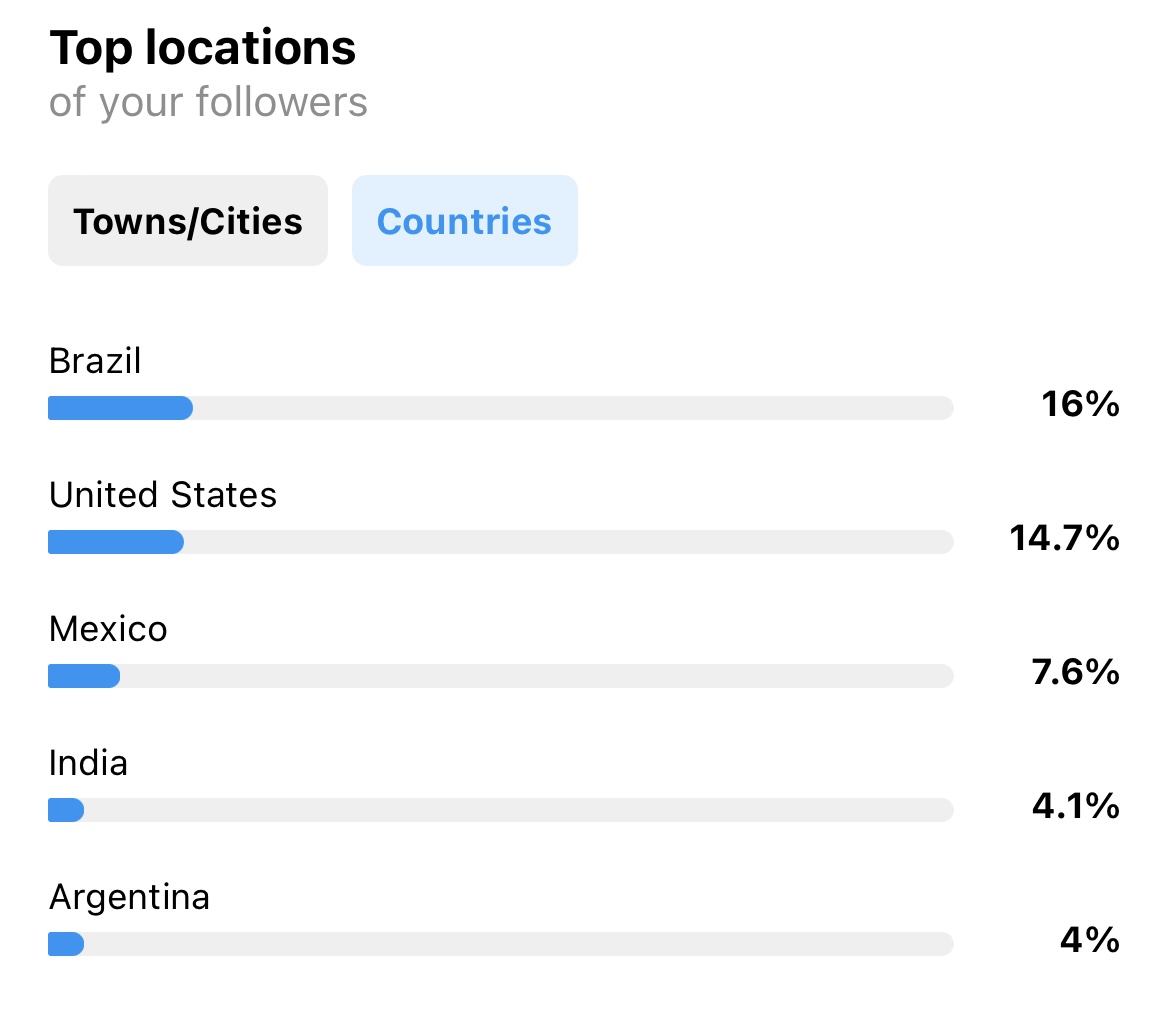
Task: Click the India blue progress bar
Action: (x=66, y=810)
